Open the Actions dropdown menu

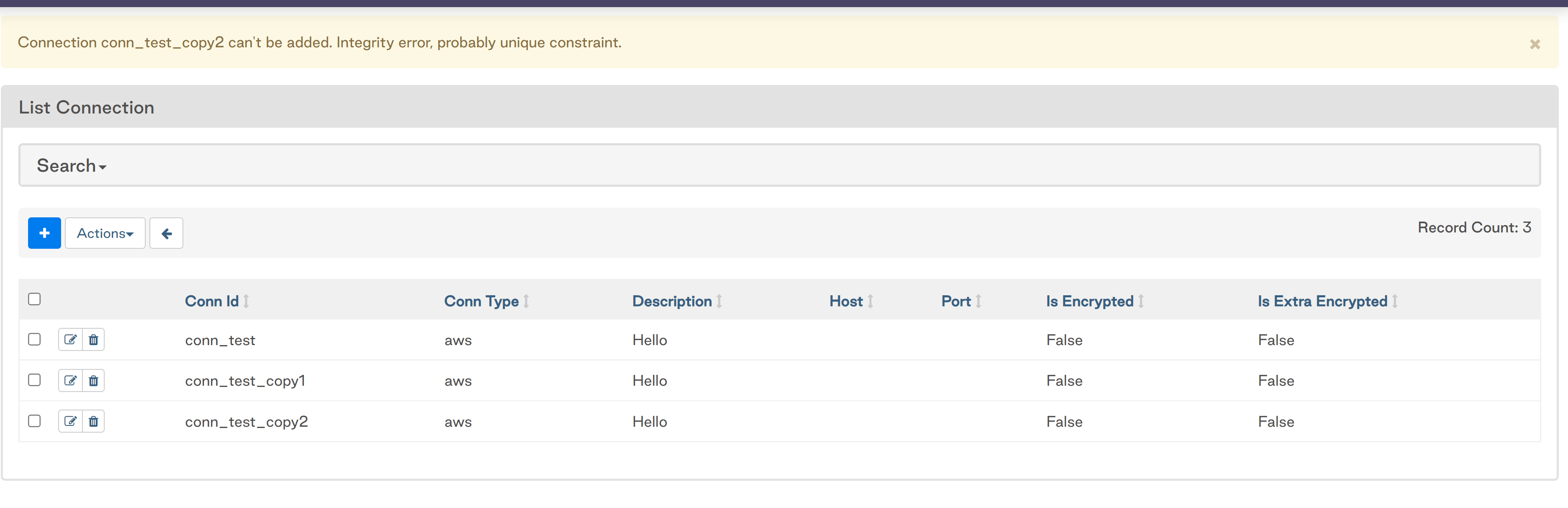point(105,233)
